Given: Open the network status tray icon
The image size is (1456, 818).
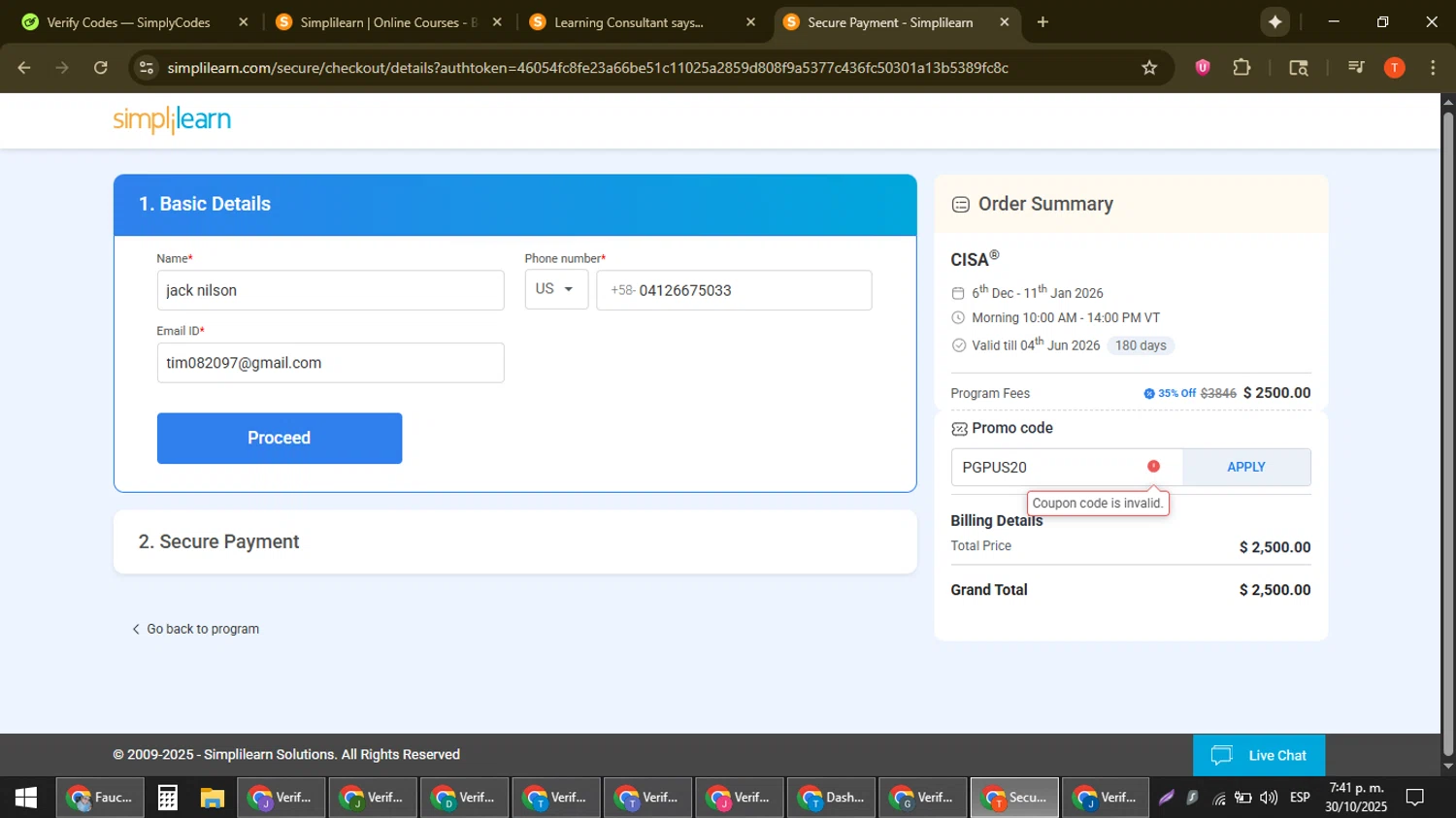Looking at the screenshot, I should (x=1218, y=799).
